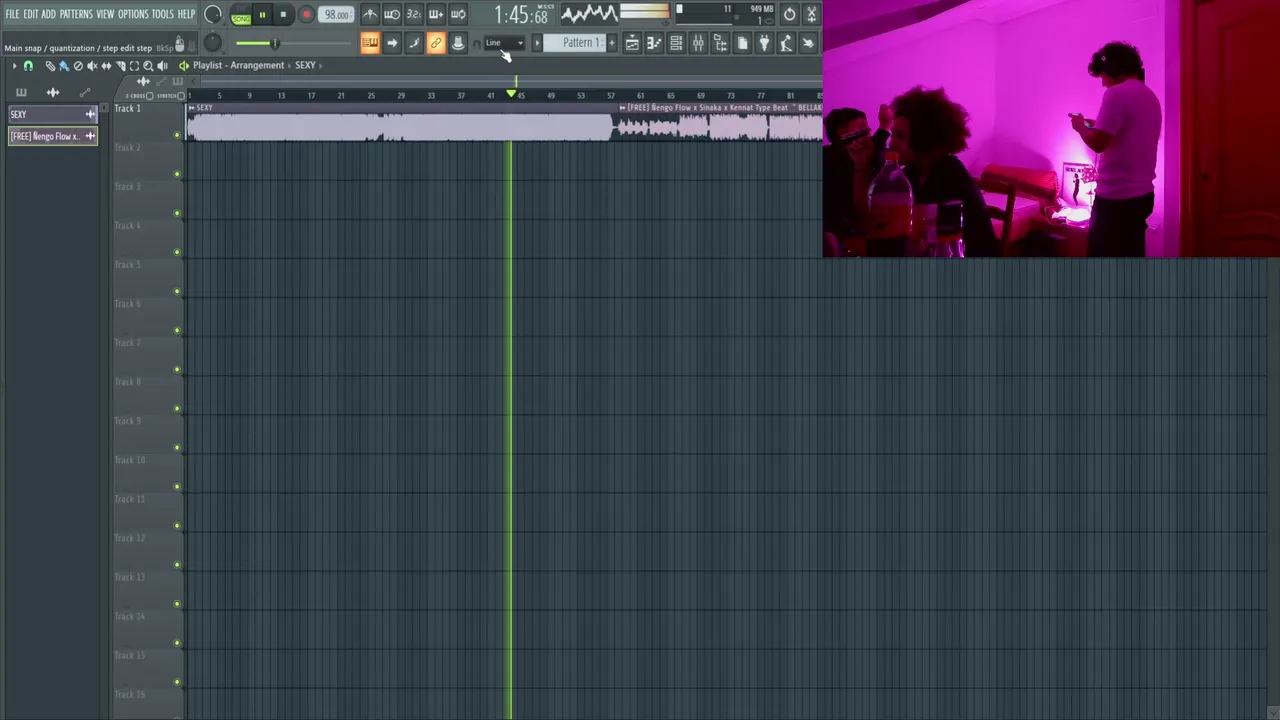Open the OPTIONS menu
Viewport: 1280px width, 720px height.
[x=133, y=14]
